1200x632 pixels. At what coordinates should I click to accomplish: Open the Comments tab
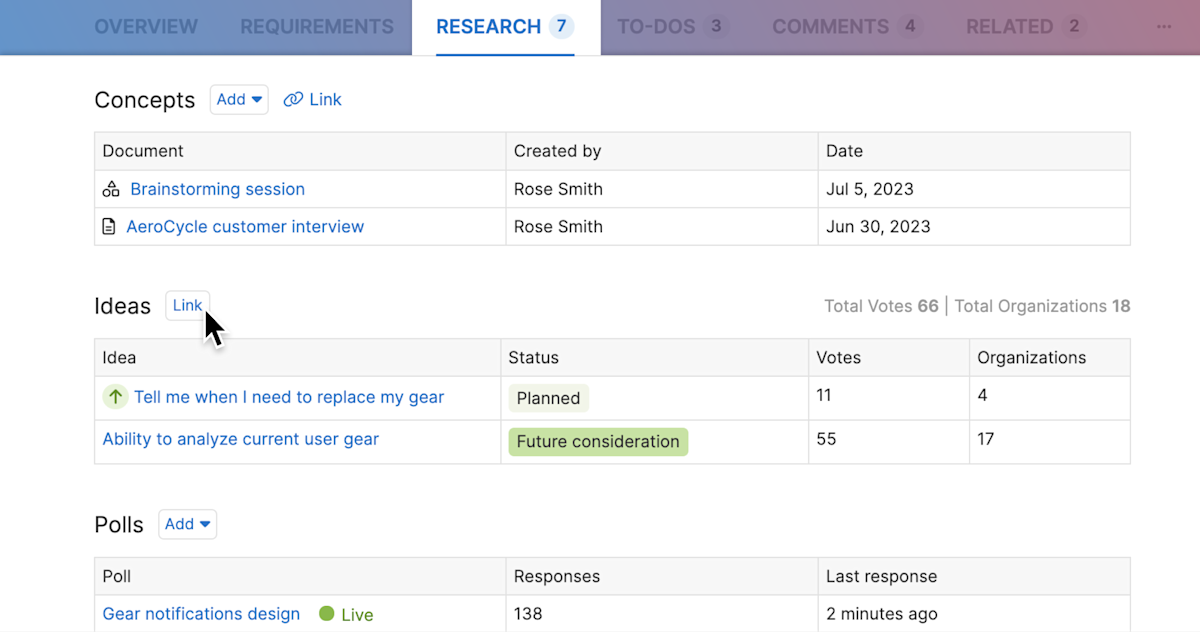pos(831,27)
